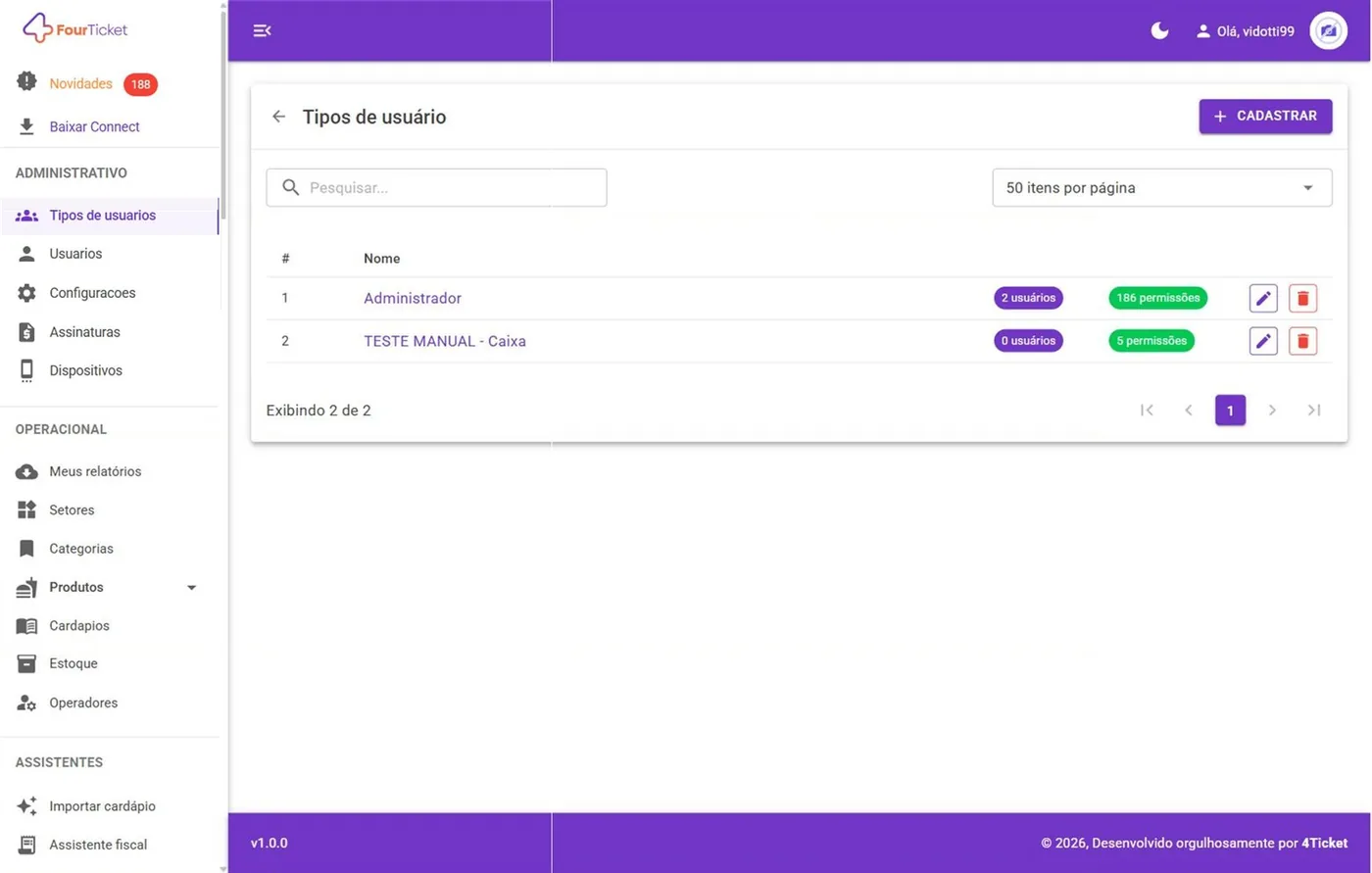Open Importar cardápio assistant
The image size is (1372, 873).
coord(102,806)
